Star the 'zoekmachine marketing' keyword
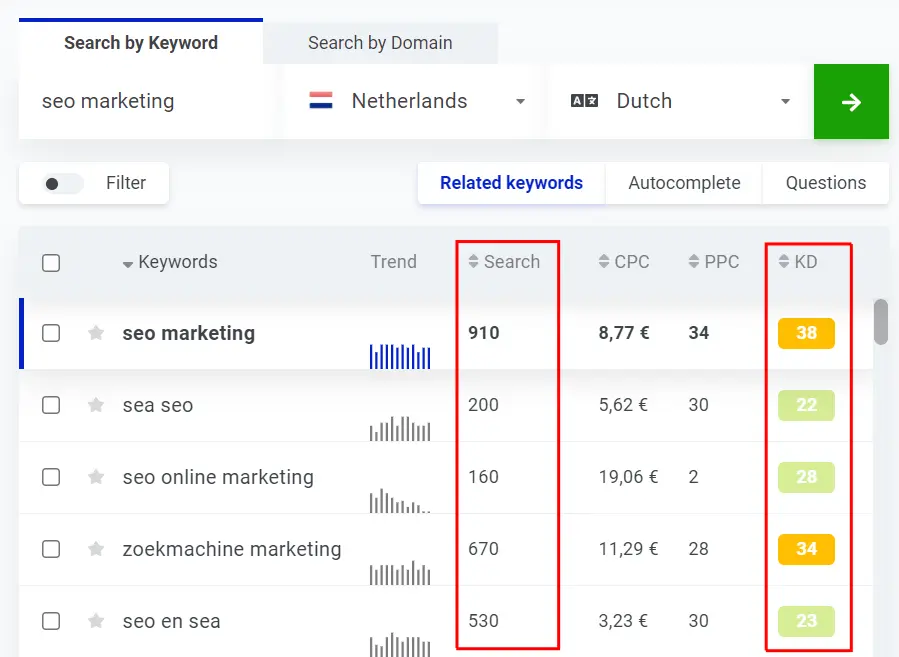This screenshot has width=899, height=657. coord(96,549)
